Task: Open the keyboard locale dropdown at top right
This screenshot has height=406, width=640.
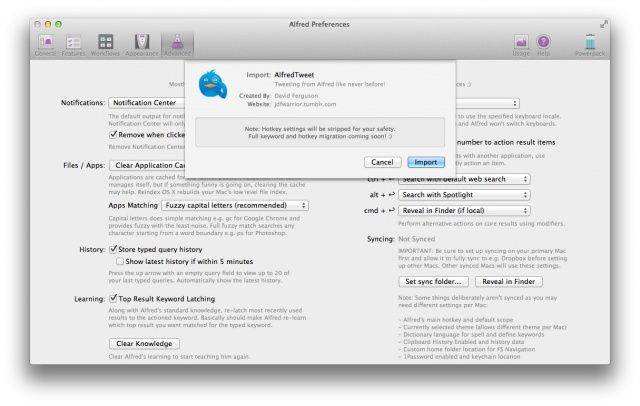Action: coord(488,103)
